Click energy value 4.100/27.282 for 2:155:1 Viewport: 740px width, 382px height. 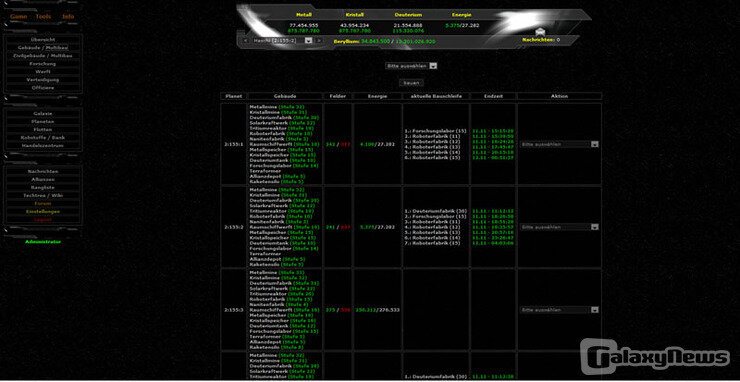click(378, 144)
